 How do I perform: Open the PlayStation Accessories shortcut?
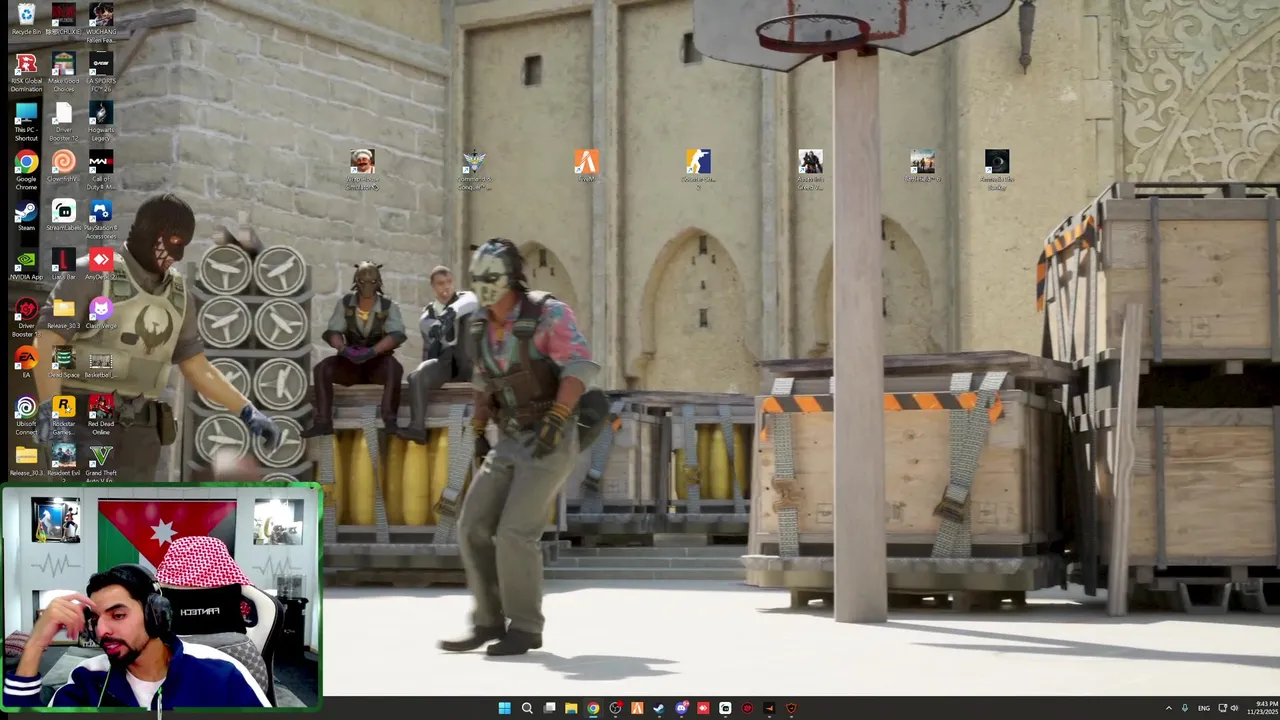(101, 219)
